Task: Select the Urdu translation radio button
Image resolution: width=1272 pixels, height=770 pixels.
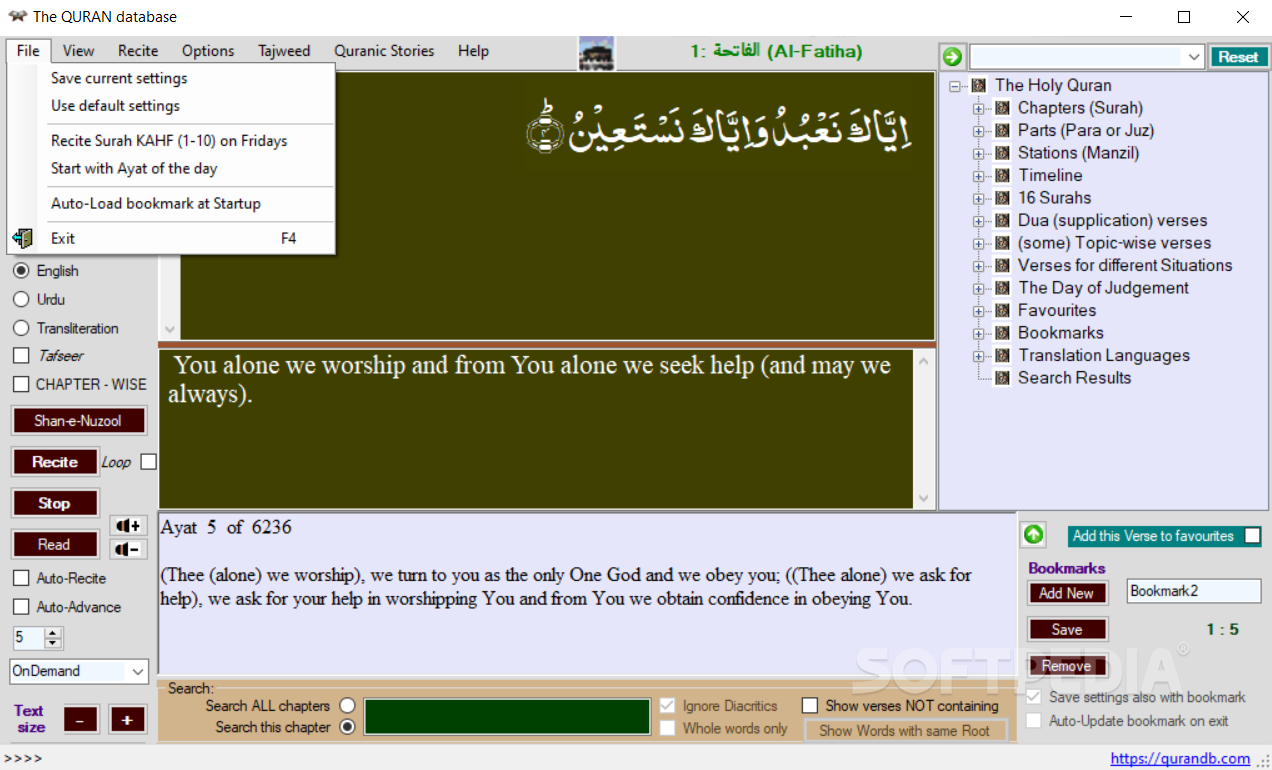Action: coord(20,299)
